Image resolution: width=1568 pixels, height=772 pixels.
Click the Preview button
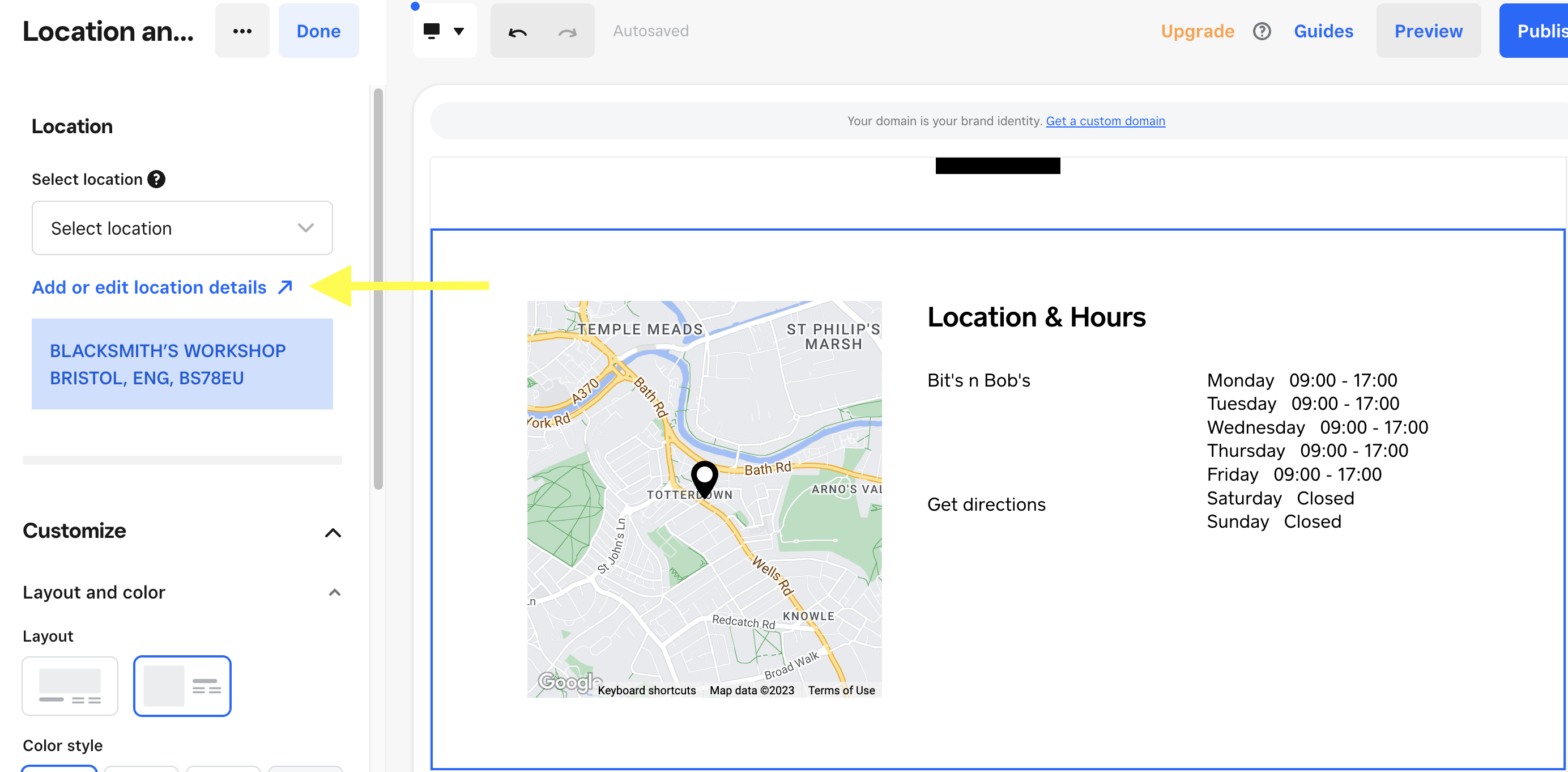(1428, 31)
